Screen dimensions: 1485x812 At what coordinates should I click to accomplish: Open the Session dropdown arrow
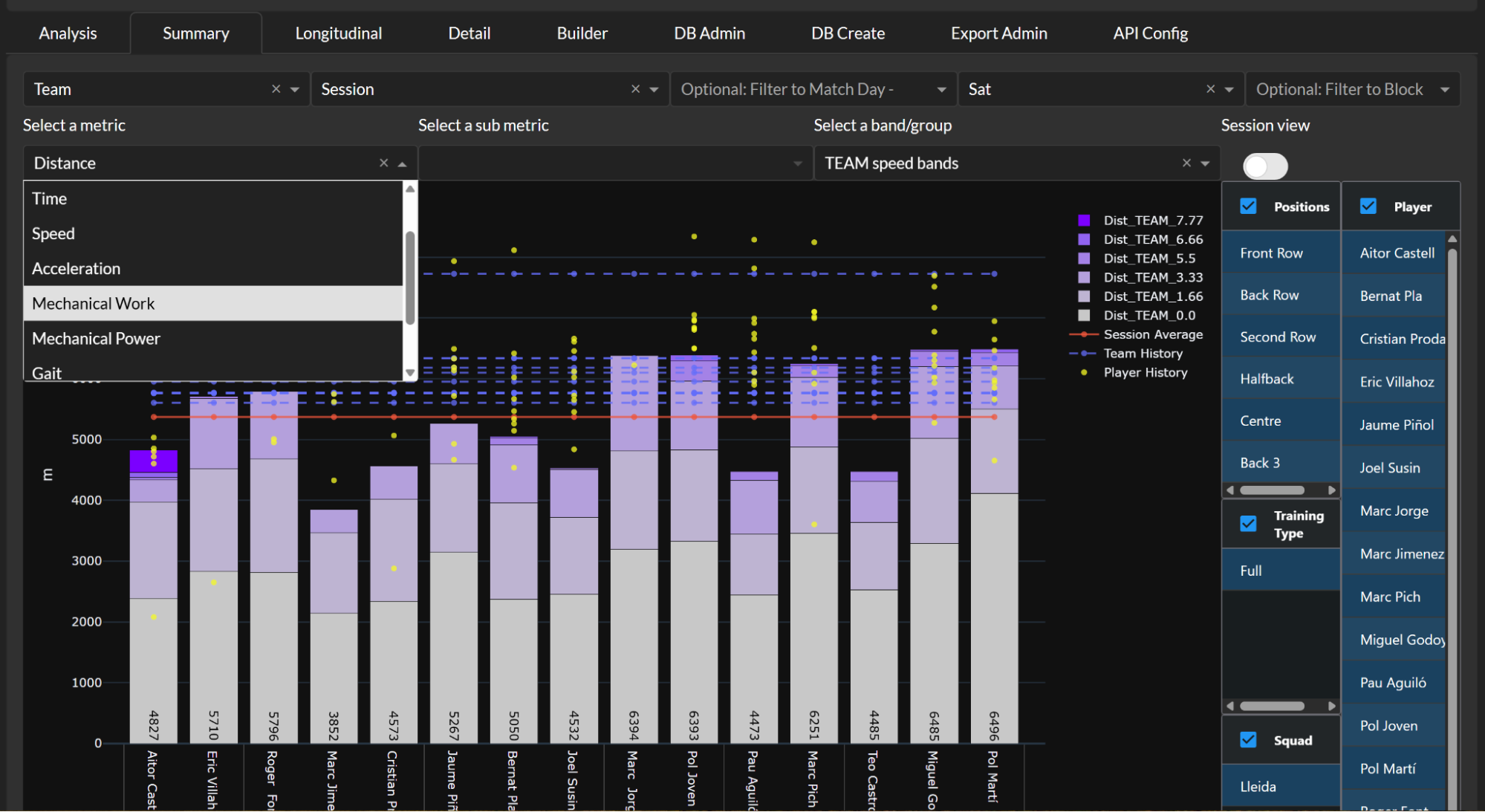click(x=654, y=89)
